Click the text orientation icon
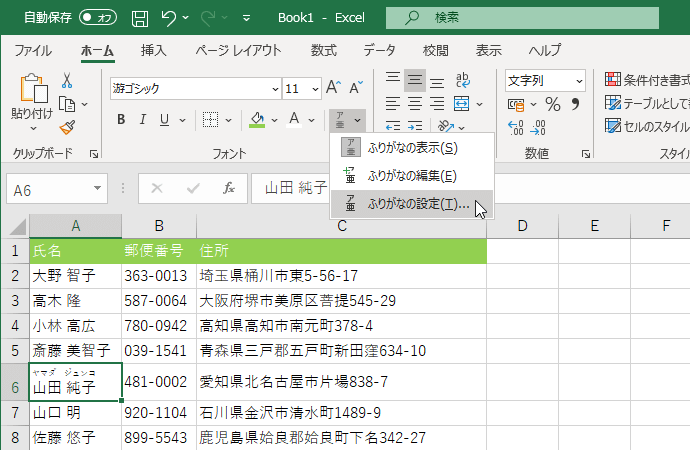 [446, 127]
